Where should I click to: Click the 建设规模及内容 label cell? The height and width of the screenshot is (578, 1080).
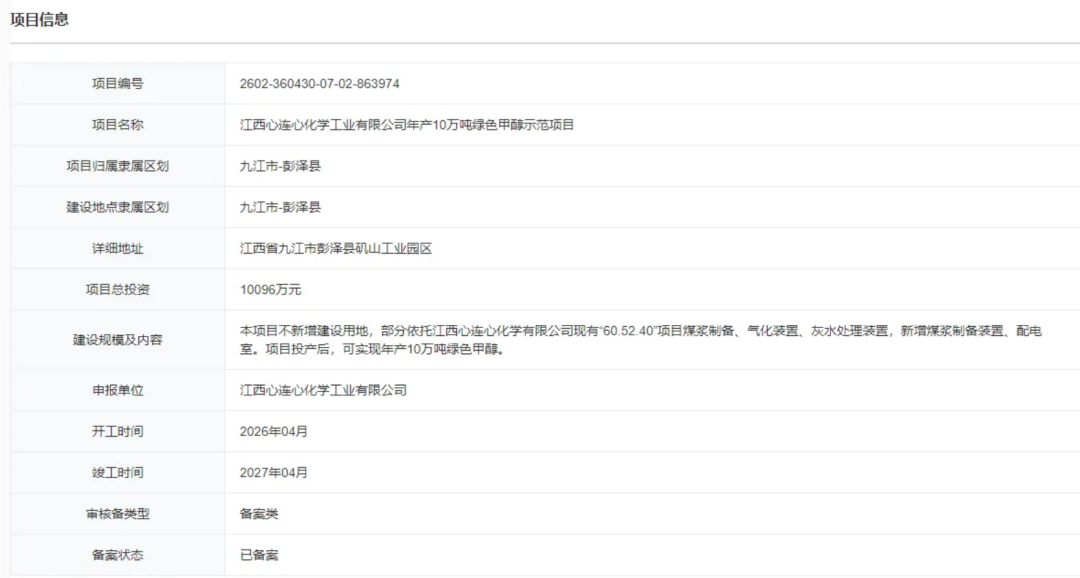tap(117, 340)
